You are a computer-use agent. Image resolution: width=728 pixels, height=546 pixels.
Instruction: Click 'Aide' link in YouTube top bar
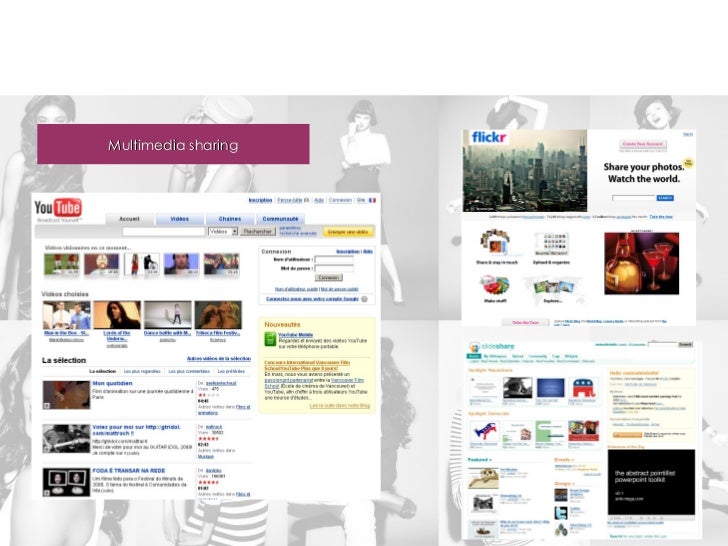tap(319, 201)
